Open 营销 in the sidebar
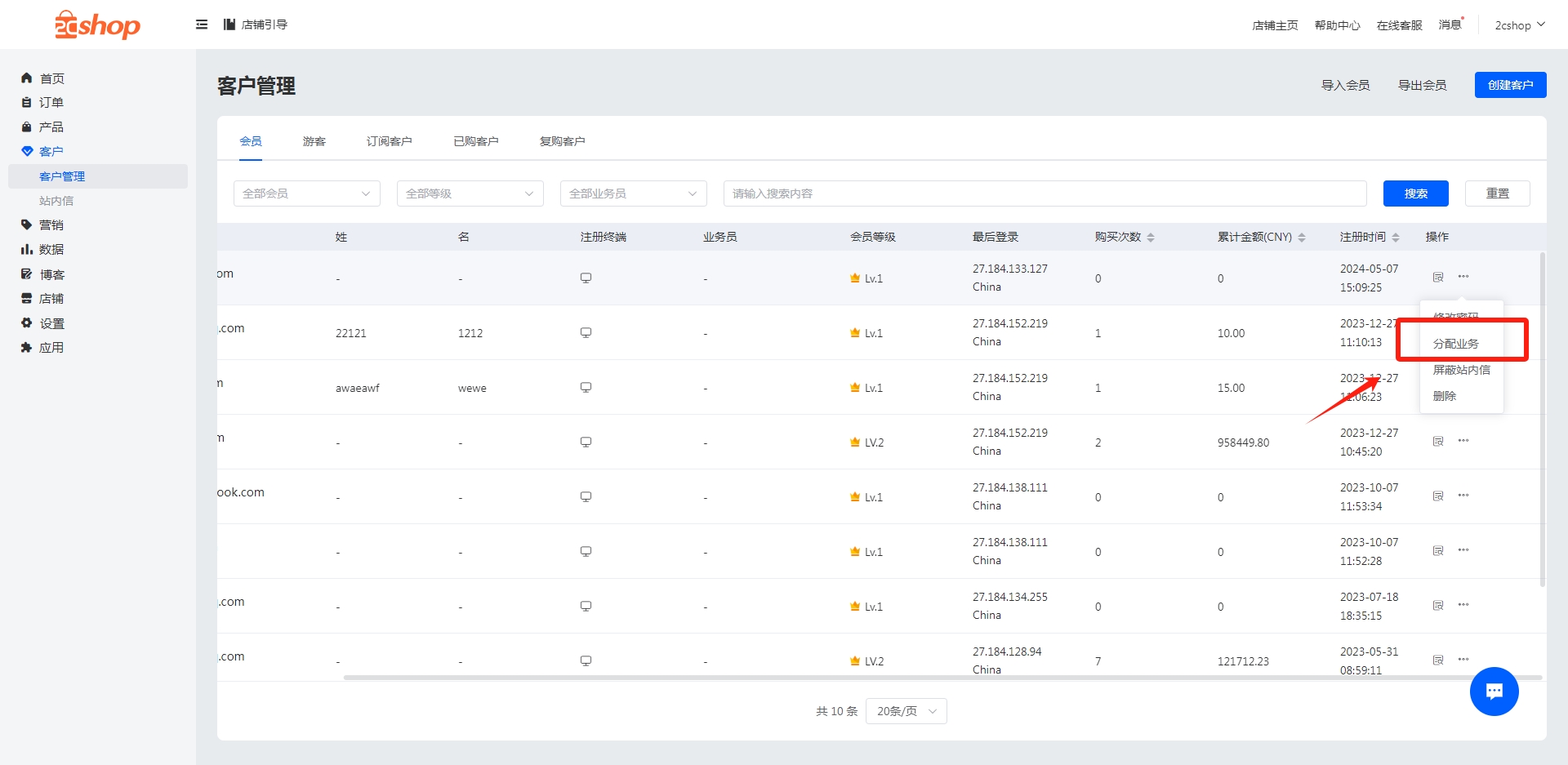Screen dimensions: 1568x765 (x=51, y=225)
